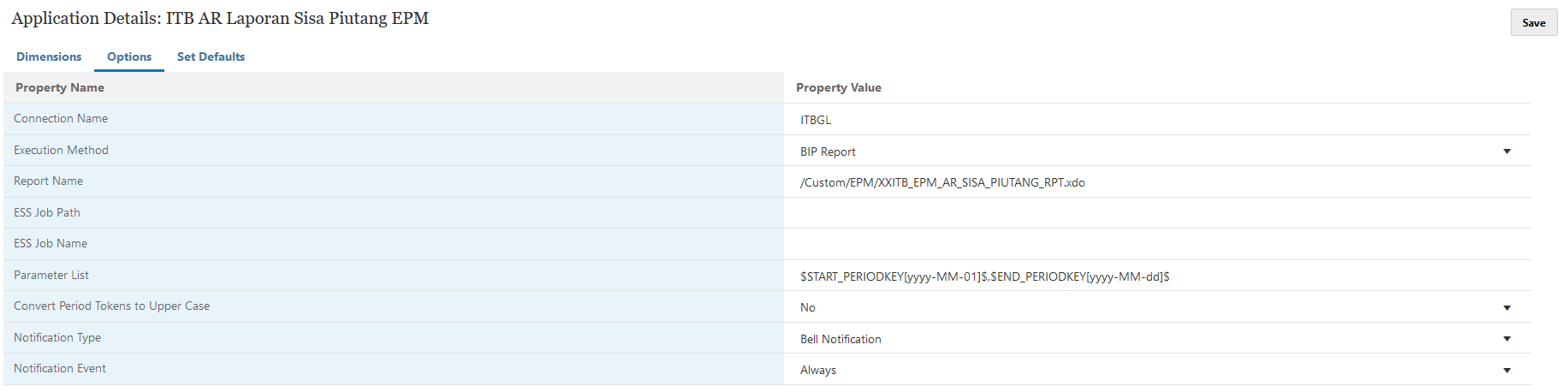Click the No value for Convert Period Tokens

(x=808, y=307)
